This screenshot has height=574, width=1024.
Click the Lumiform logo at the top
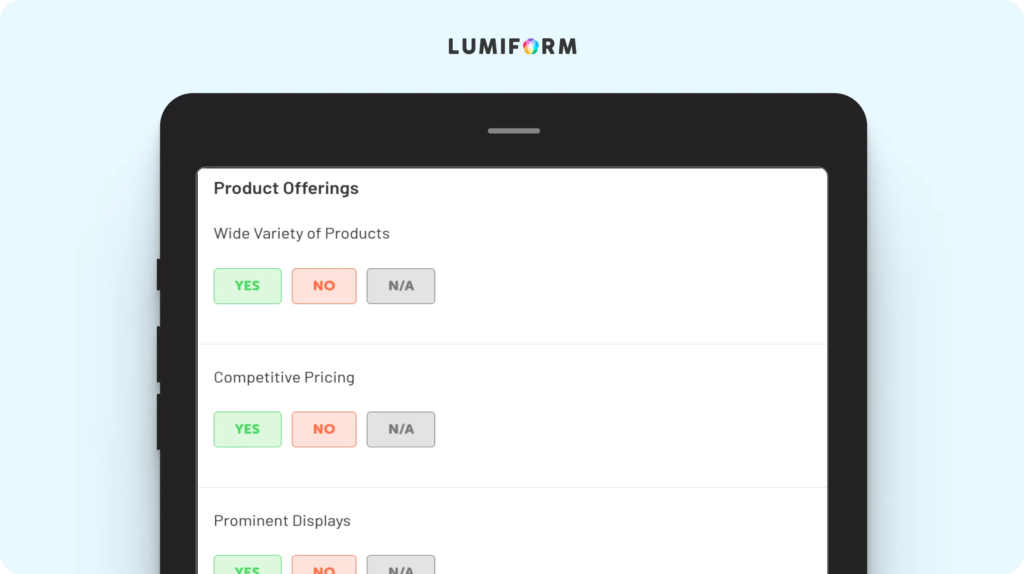(x=512, y=46)
